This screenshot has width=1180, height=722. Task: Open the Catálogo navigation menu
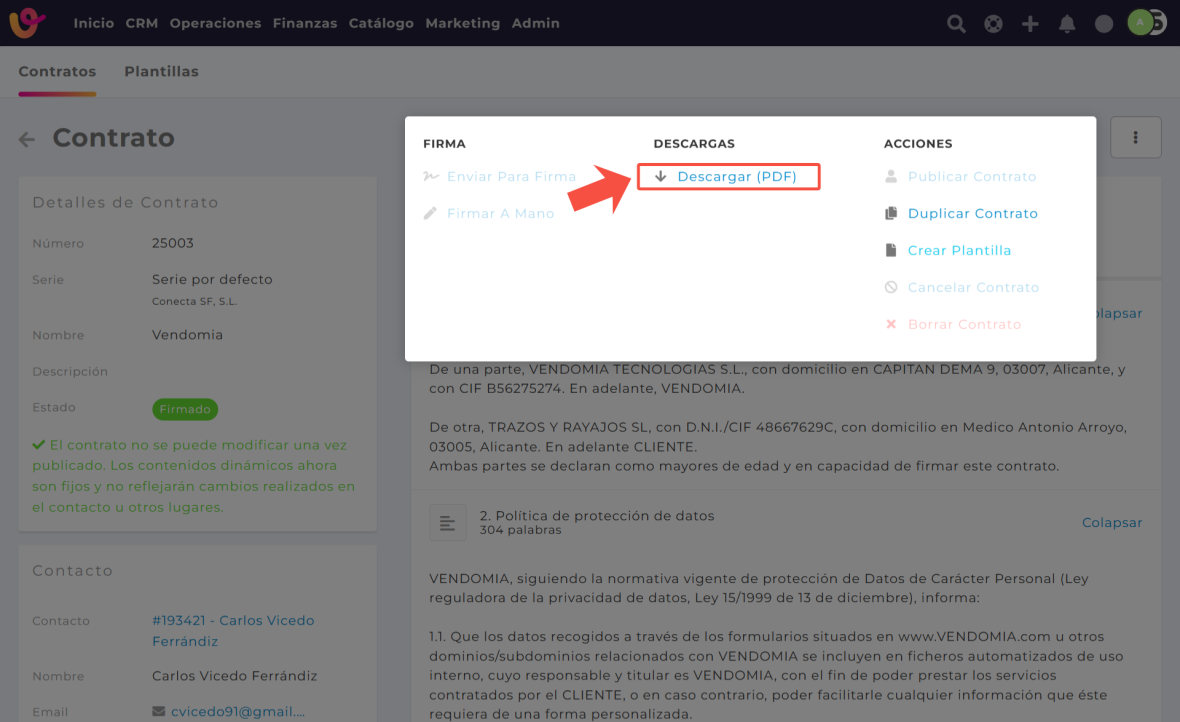pyautogui.click(x=381, y=23)
